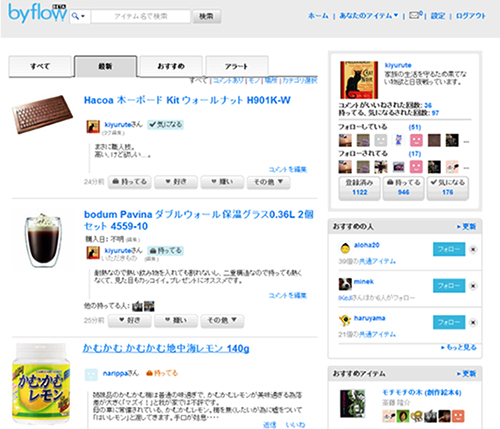
Task: Open the Hacoa keyboard product thumbnail
Action: [42, 114]
